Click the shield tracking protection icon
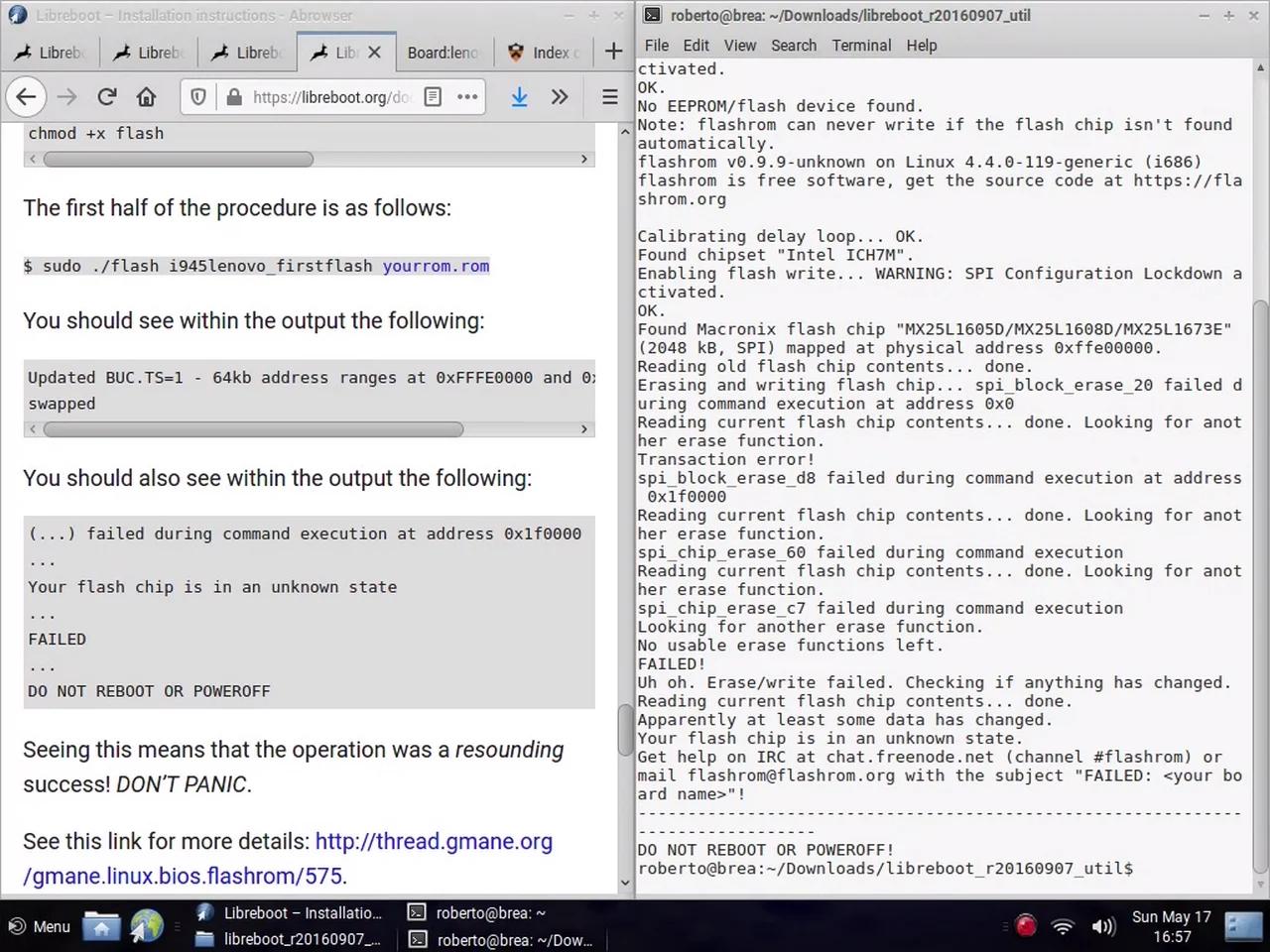Screen dimensions: 1270x952 point(197,96)
